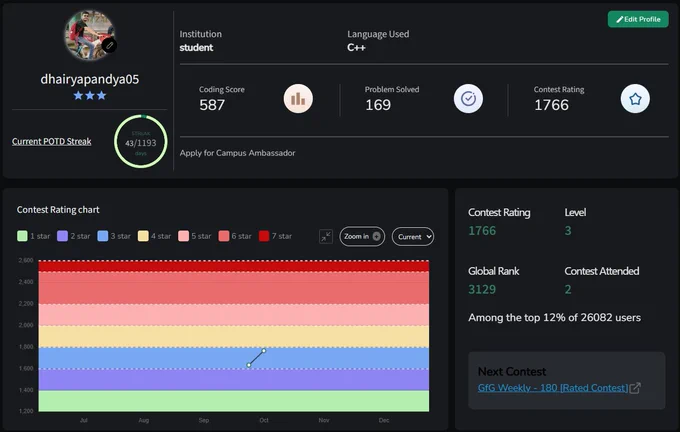This screenshot has height=432, width=680.
Task: Click the Level value 3
Action: pos(568,231)
